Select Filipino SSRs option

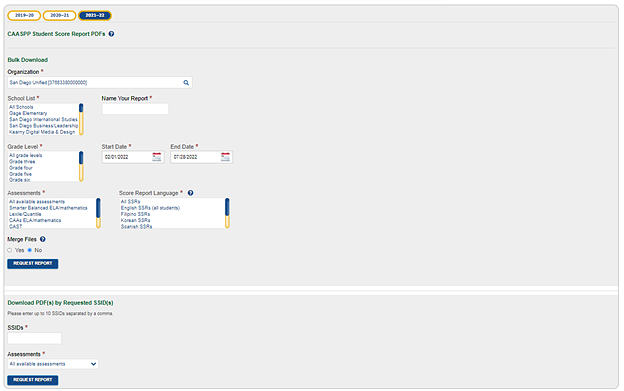(136, 214)
